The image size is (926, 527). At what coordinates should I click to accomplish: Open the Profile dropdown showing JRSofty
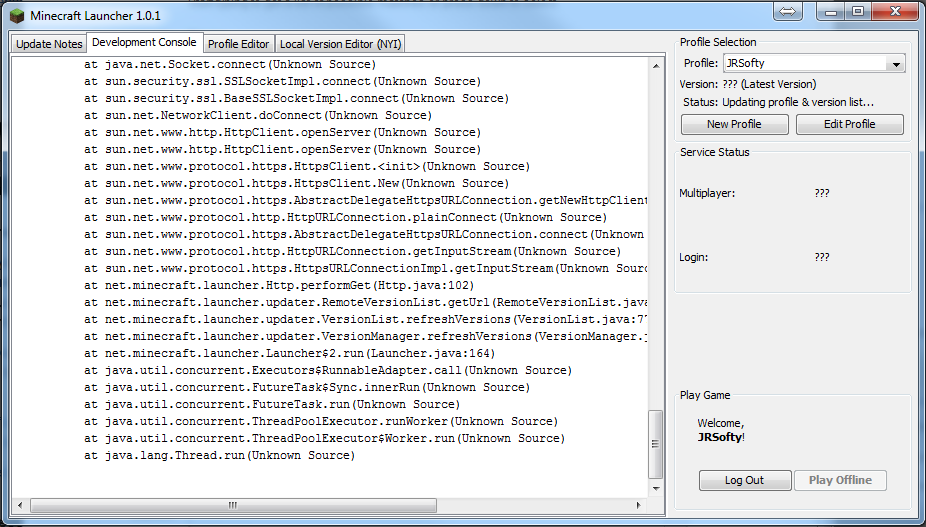[x=814, y=63]
